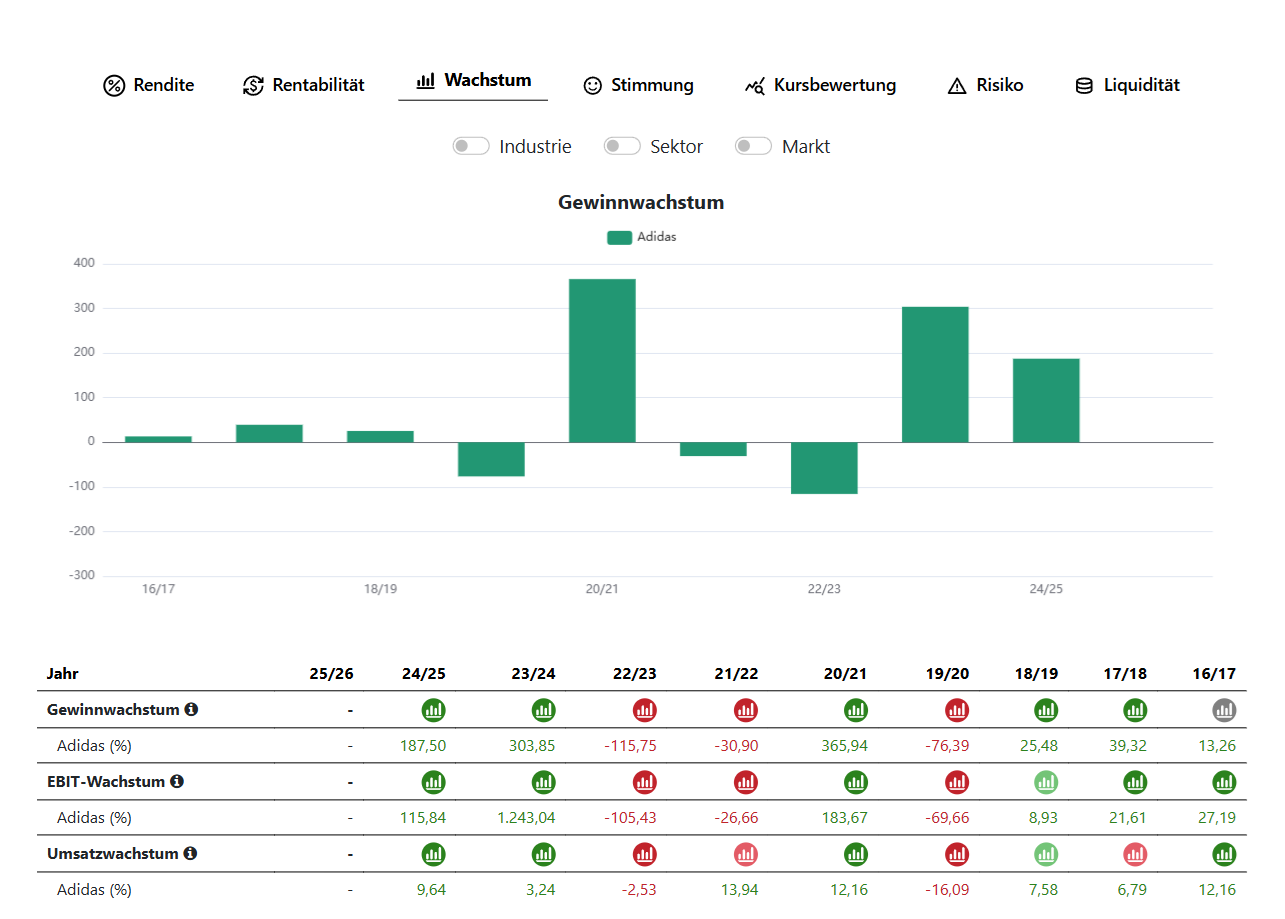Click the Umsatzwachstum value 3,24
Screen dimensions: 1285x919
pyautogui.click(x=541, y=890)
